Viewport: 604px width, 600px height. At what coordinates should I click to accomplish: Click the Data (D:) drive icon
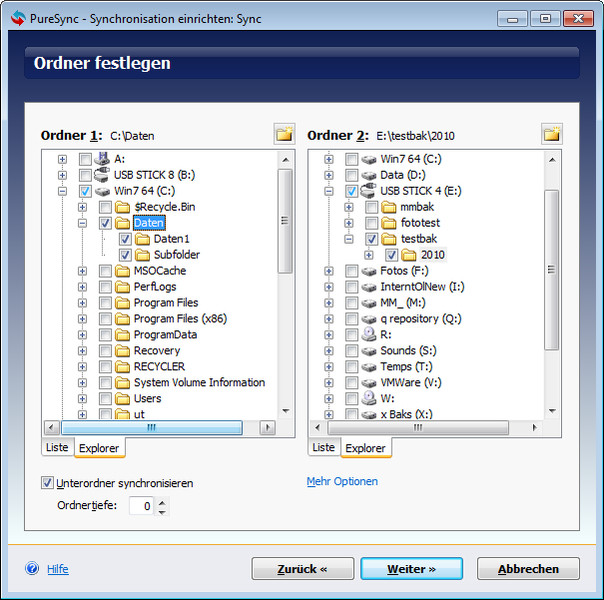pyautogui.click(x=369, y=175)
